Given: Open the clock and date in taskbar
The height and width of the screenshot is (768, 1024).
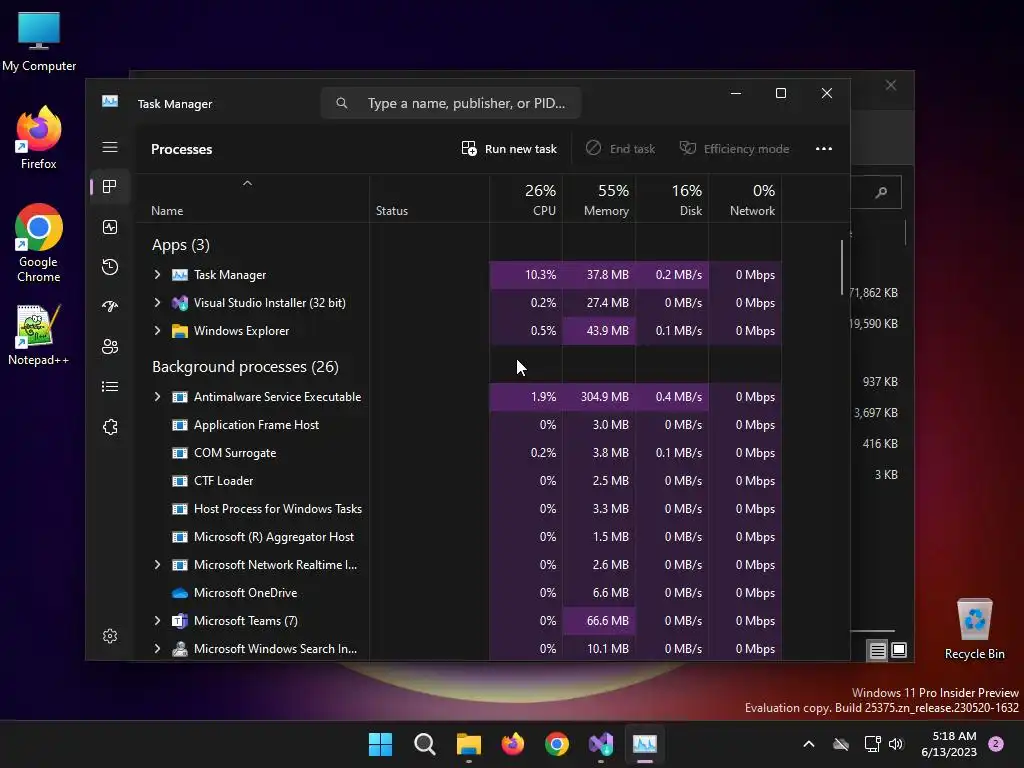Looking at the screenshot, I should [x=949, y=744].
